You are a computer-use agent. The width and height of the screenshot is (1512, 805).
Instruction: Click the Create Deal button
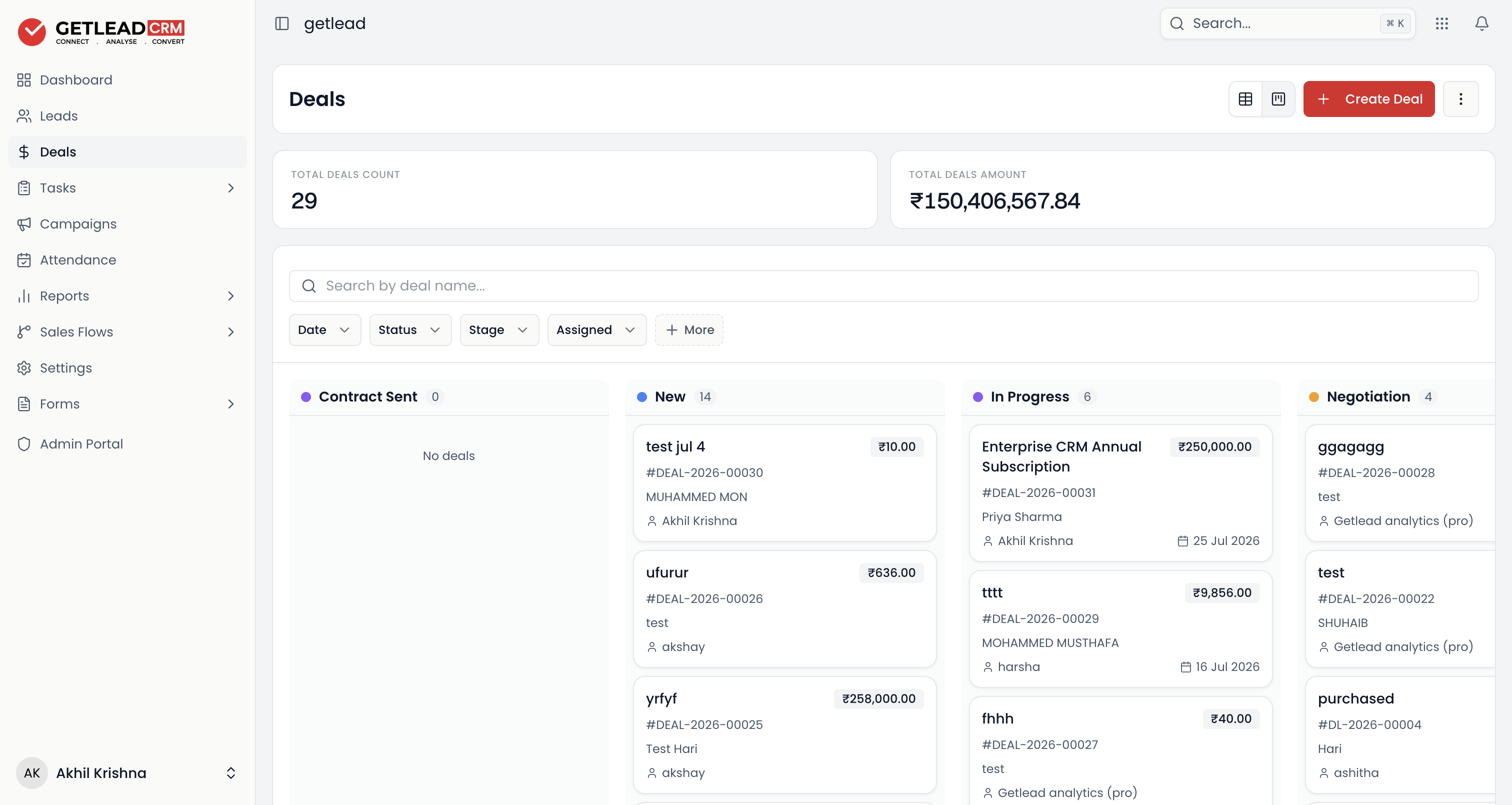click(1369, 98)
